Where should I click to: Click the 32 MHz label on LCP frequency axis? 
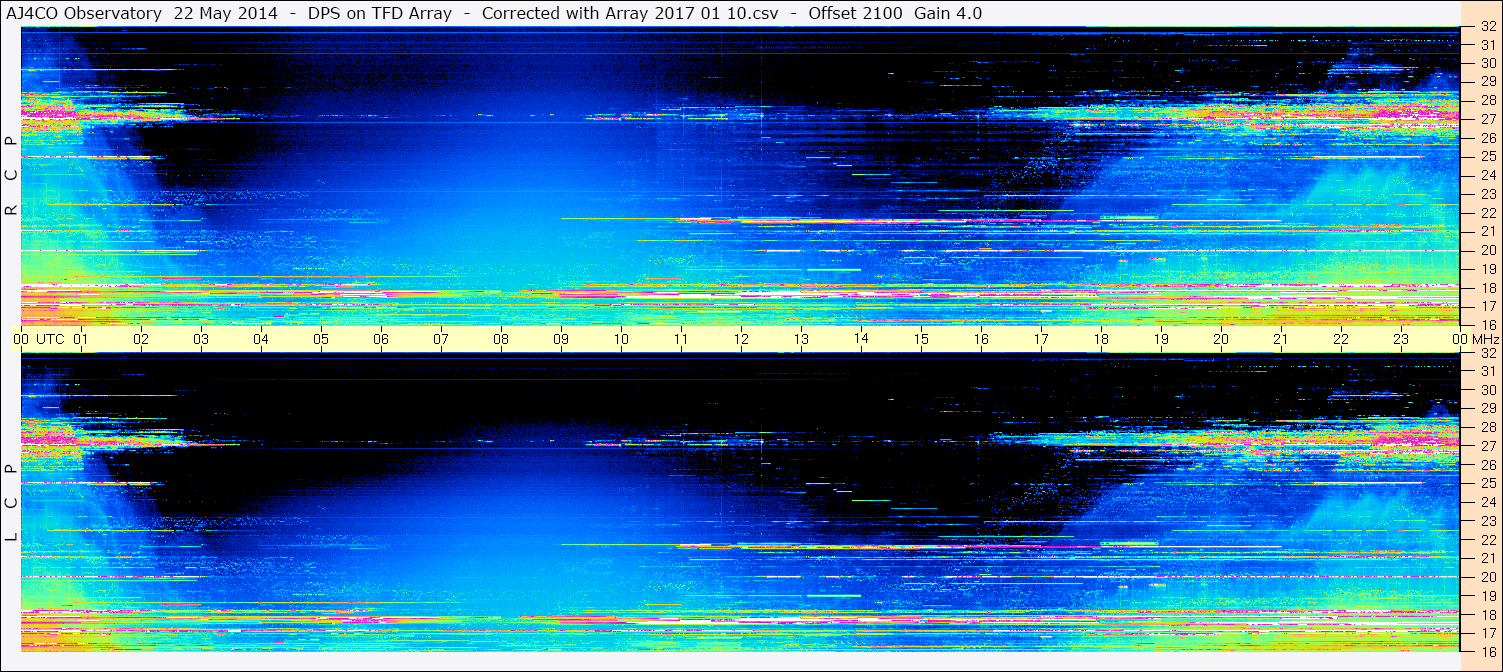coord(1487,353)
